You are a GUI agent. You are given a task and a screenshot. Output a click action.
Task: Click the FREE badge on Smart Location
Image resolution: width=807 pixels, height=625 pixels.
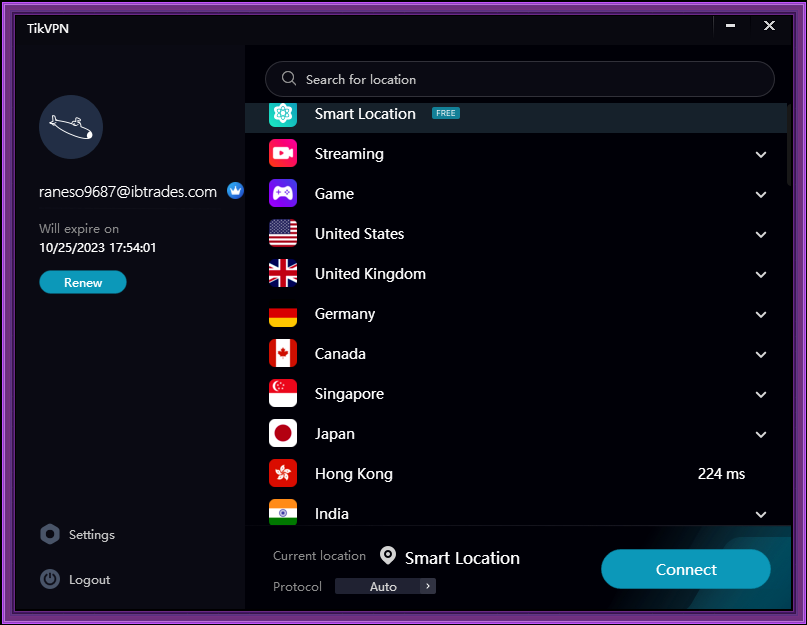pos(446,113)
